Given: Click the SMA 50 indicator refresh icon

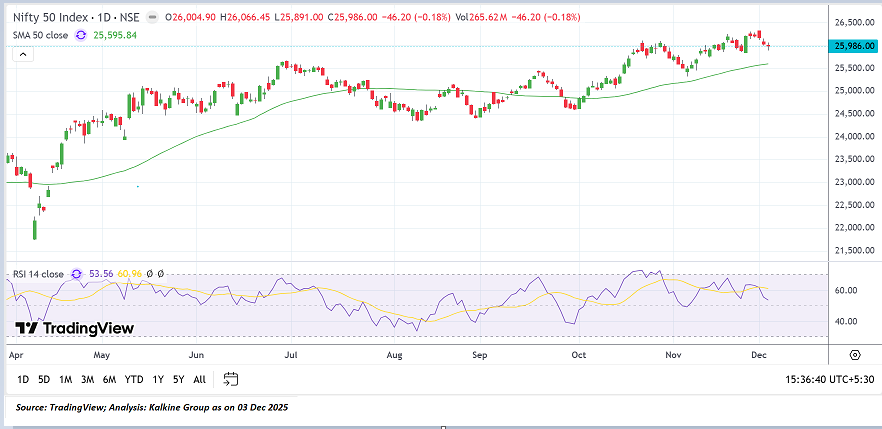Looking at the screenshot, I should click(x=80, y=35).
